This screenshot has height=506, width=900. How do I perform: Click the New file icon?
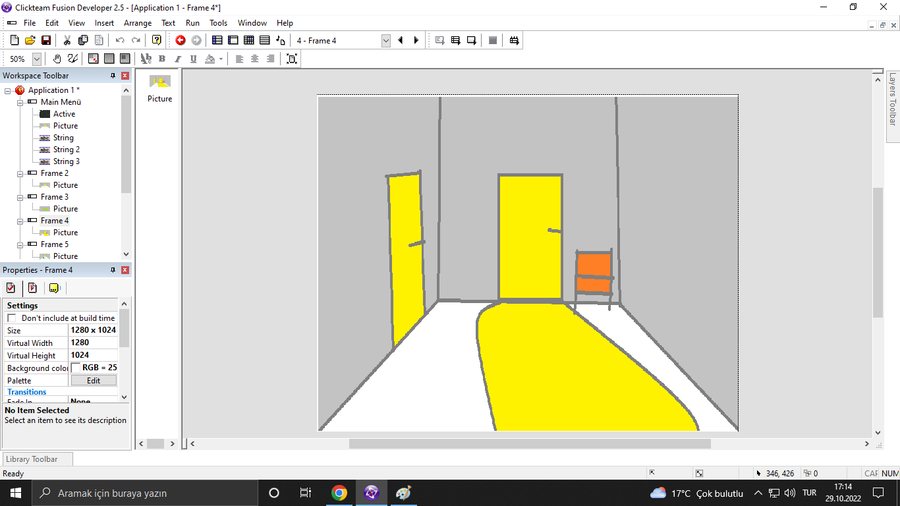[14, 40]
